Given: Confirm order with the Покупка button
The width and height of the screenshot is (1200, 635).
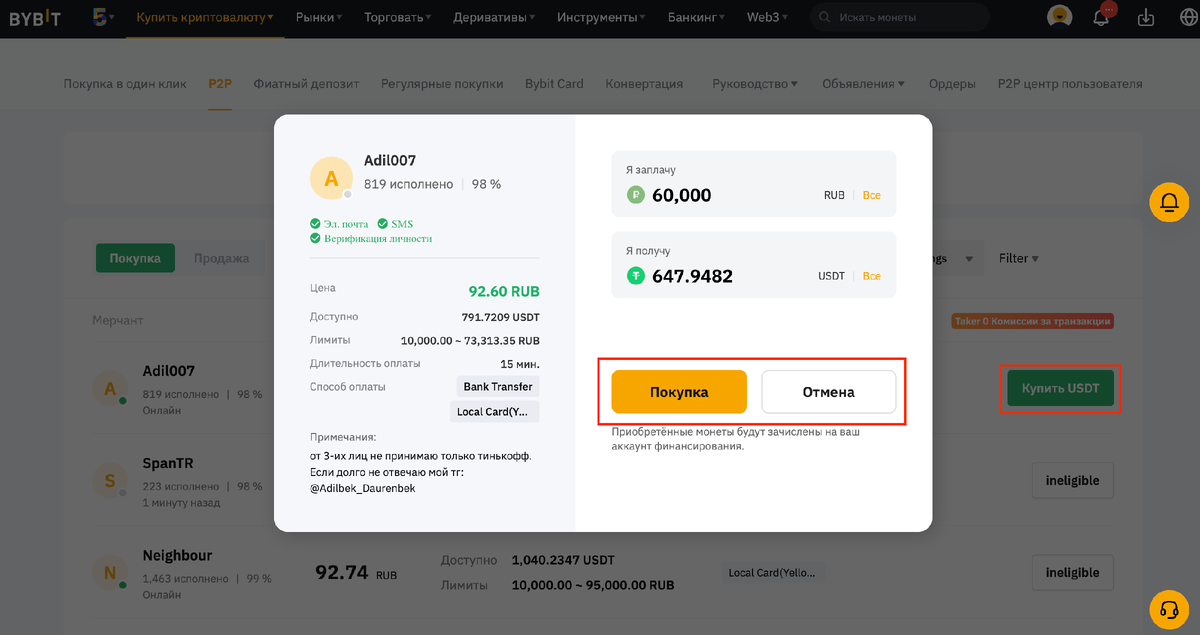Looking at the screenshot, I should click(678, 391).
